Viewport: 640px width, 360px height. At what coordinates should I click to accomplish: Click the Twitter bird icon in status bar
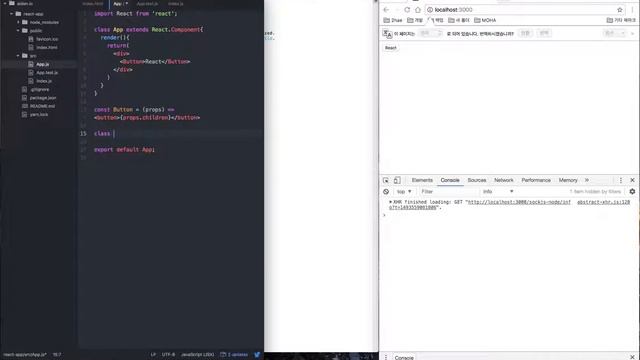click(257, 355)
